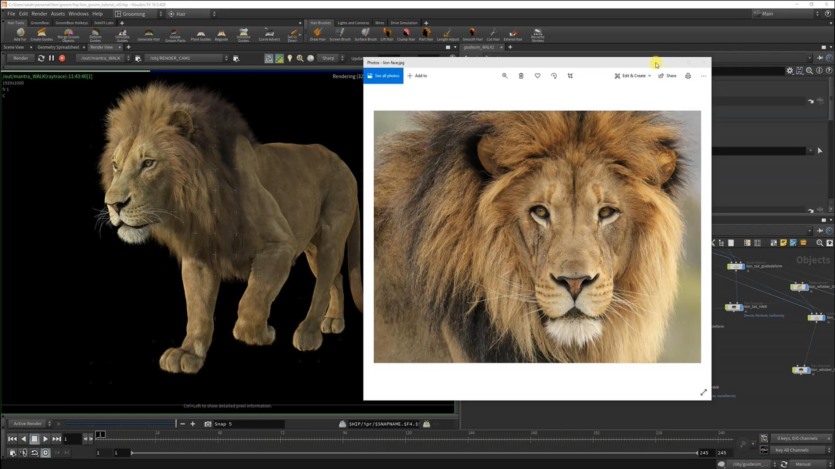Click the render view magnifier icon
This screenshot has height=469, width=835.
(300, 58)
